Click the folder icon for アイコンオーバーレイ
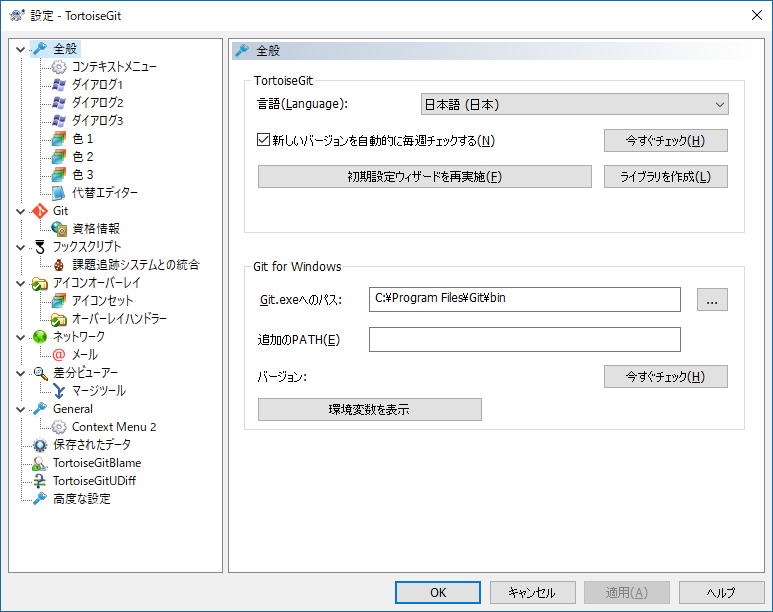Viewport: 773px width, 612px height. [40, 283]
